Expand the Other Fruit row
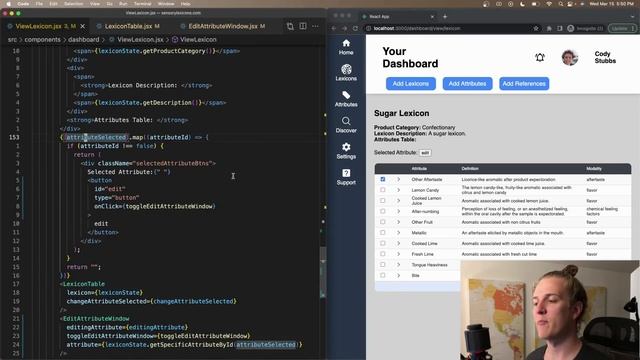The image size is (640, 360). coord(398,222)
